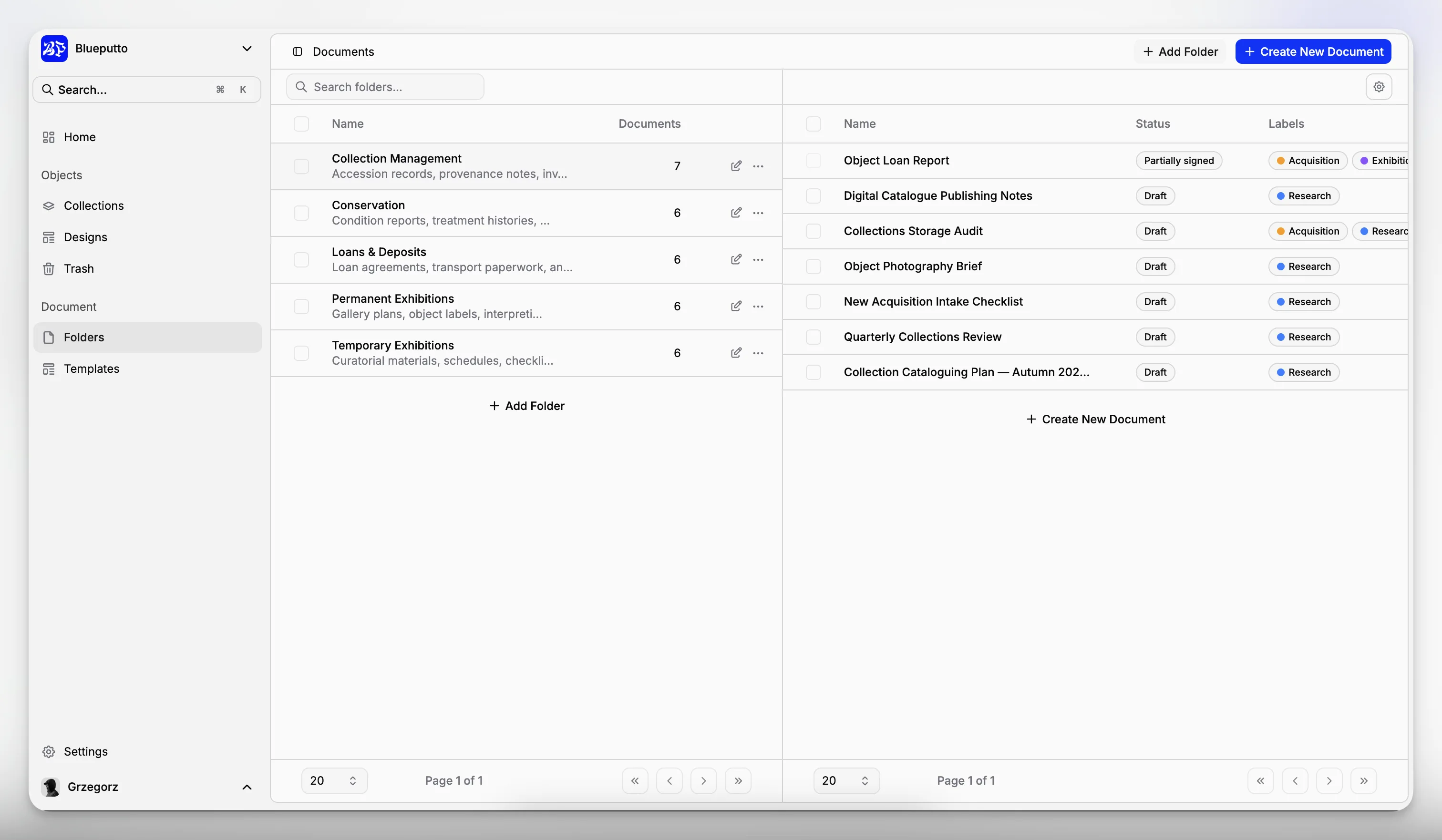Open more options for Loans & Deposits
The image size is (1442, 840).
pyautogui.click(x=758, y=260)
